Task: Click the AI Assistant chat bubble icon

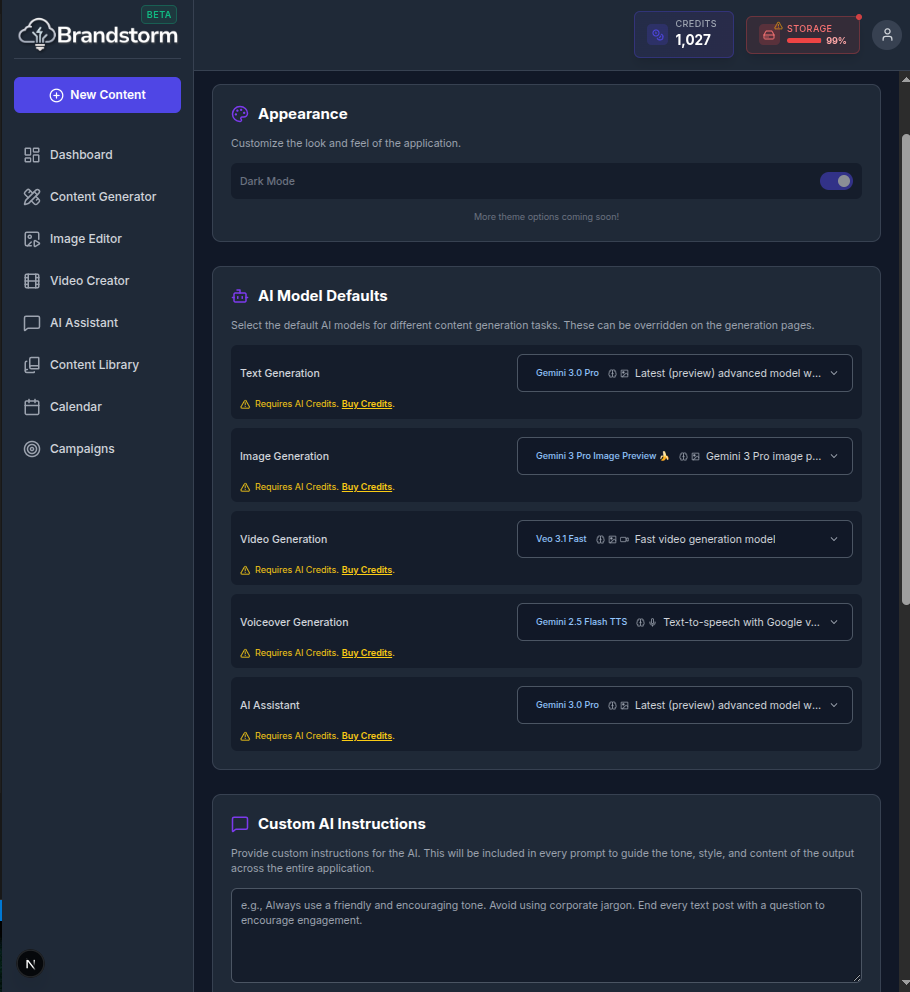Action: click(32, 323)
